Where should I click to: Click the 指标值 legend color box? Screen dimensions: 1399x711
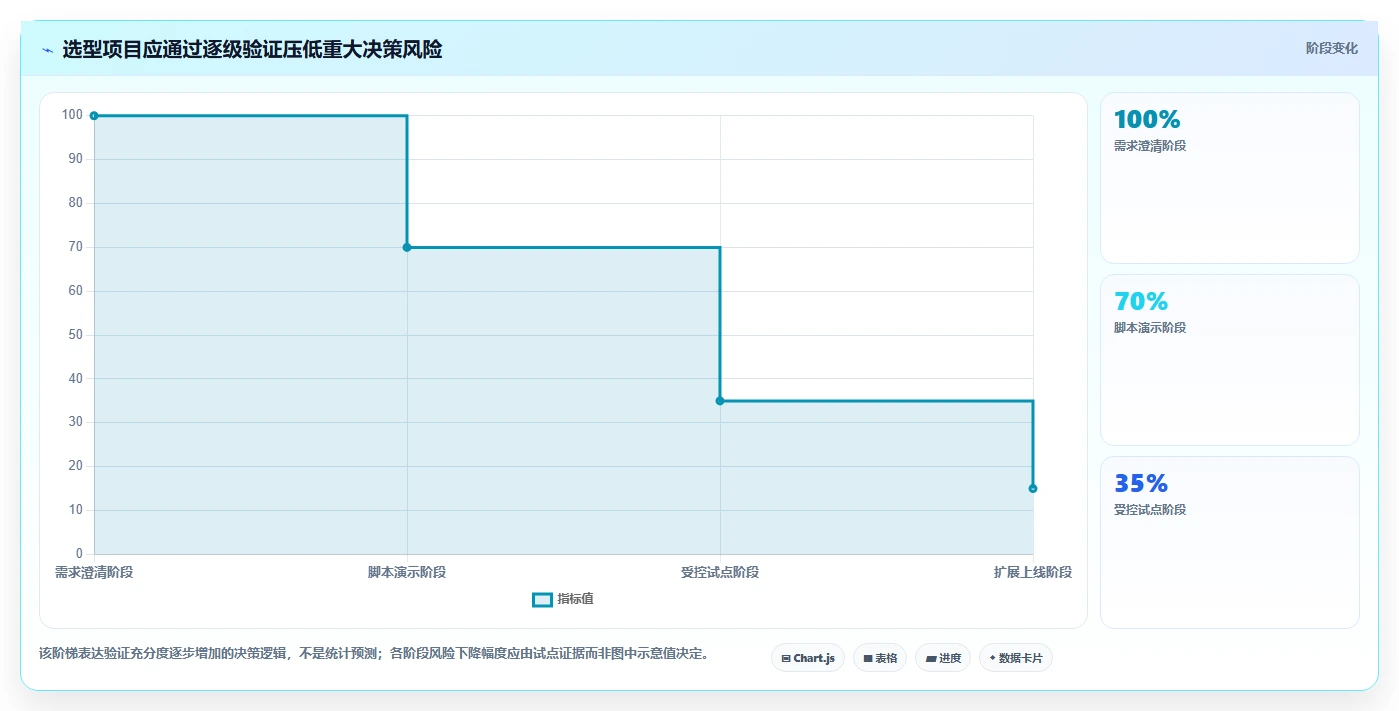(542, 599)
